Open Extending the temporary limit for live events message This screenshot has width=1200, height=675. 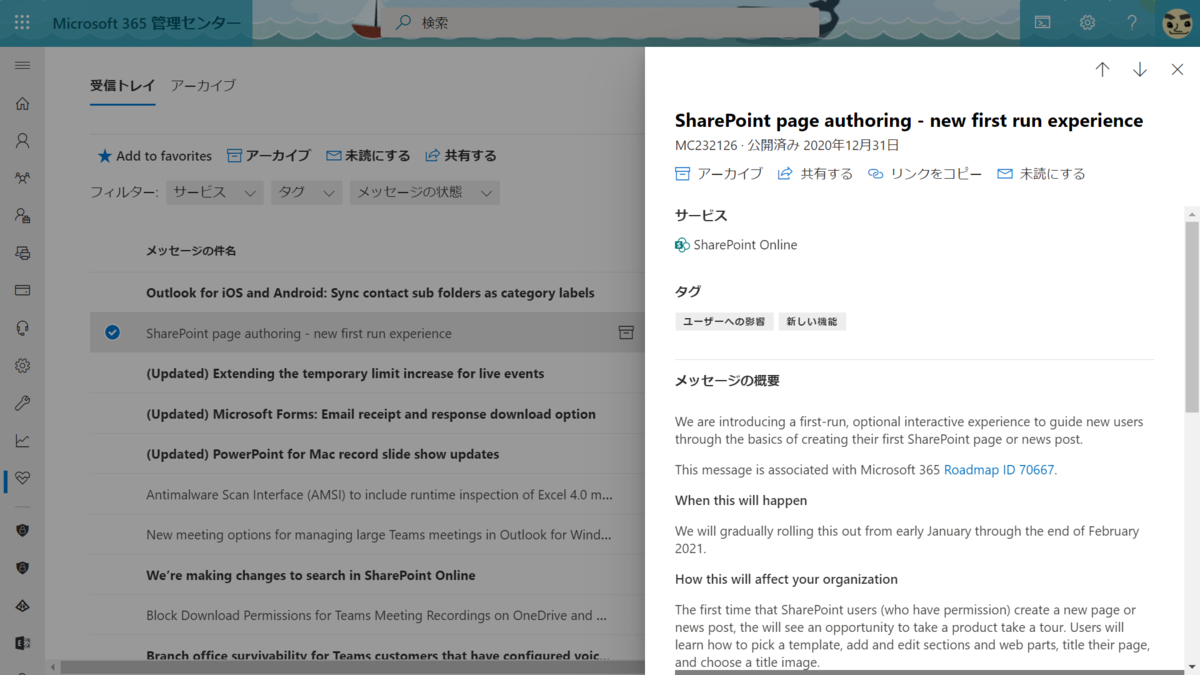(345, 373)
